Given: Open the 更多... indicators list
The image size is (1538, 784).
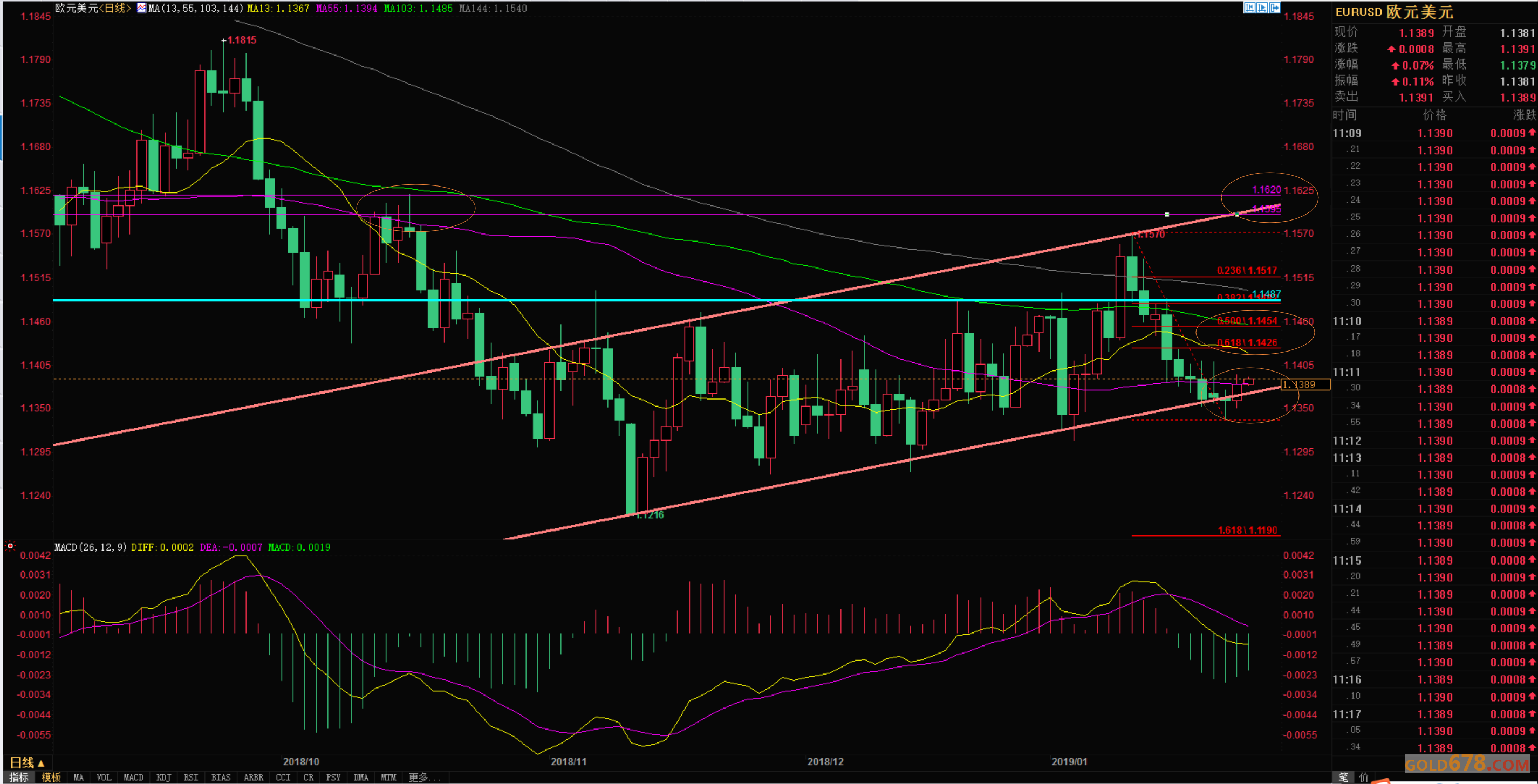Looking at the screenshot, I should coord(425,778).
